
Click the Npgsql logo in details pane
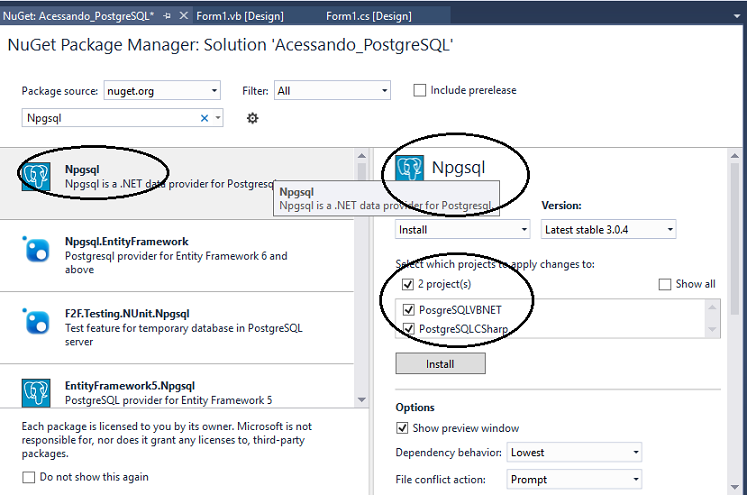[x=409, y=168]
